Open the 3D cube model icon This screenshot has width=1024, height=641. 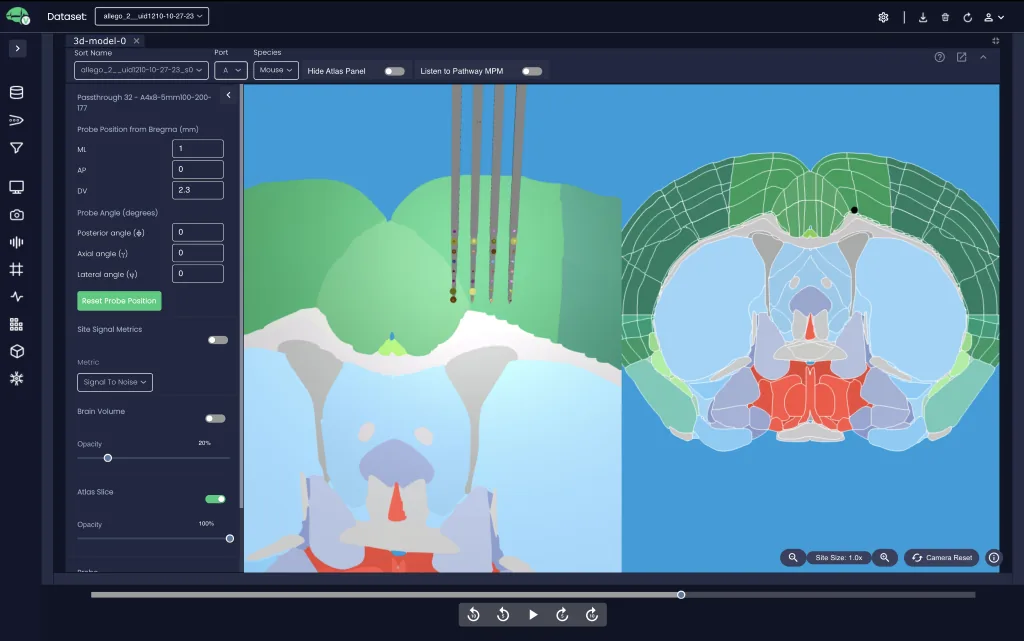17,352
